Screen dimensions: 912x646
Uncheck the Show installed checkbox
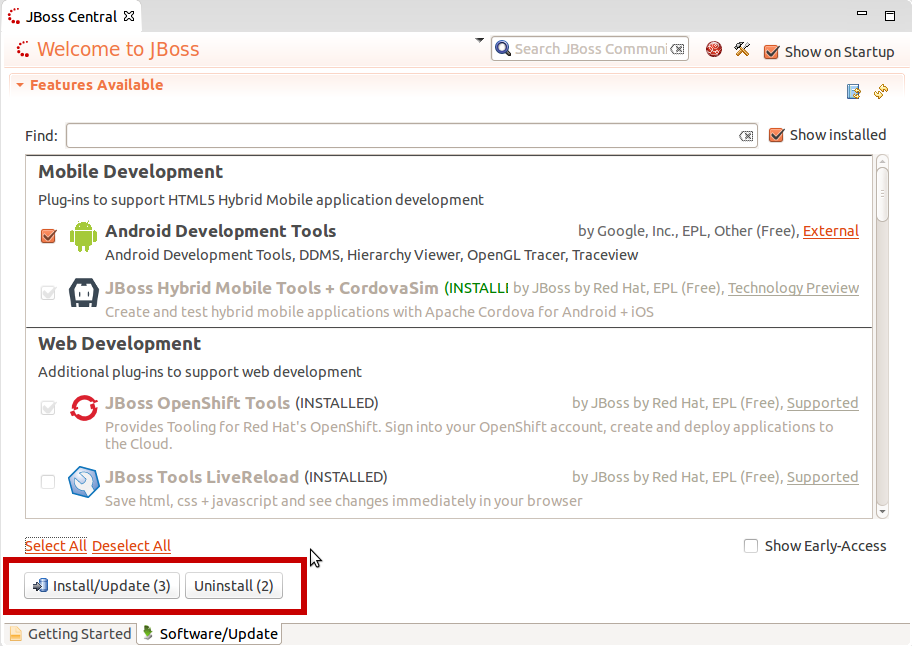776,135
